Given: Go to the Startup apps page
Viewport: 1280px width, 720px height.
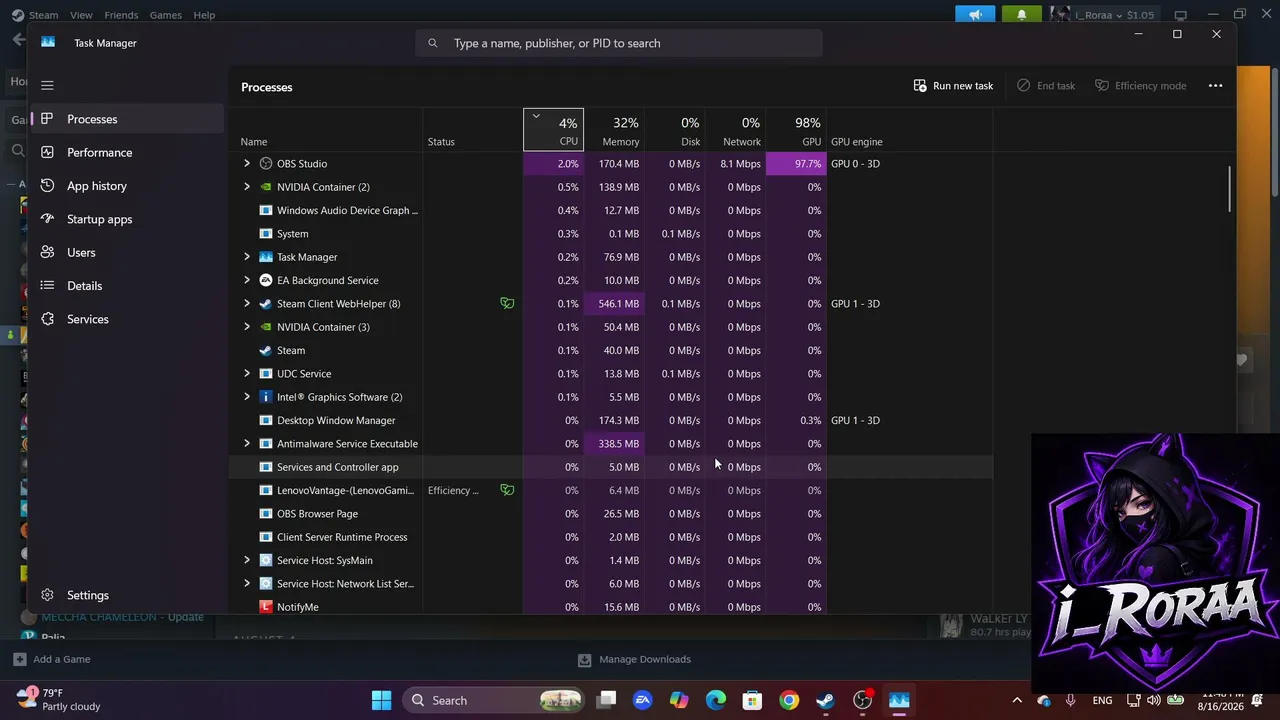Looking at the screenshot, I should (x=127, y=219).
